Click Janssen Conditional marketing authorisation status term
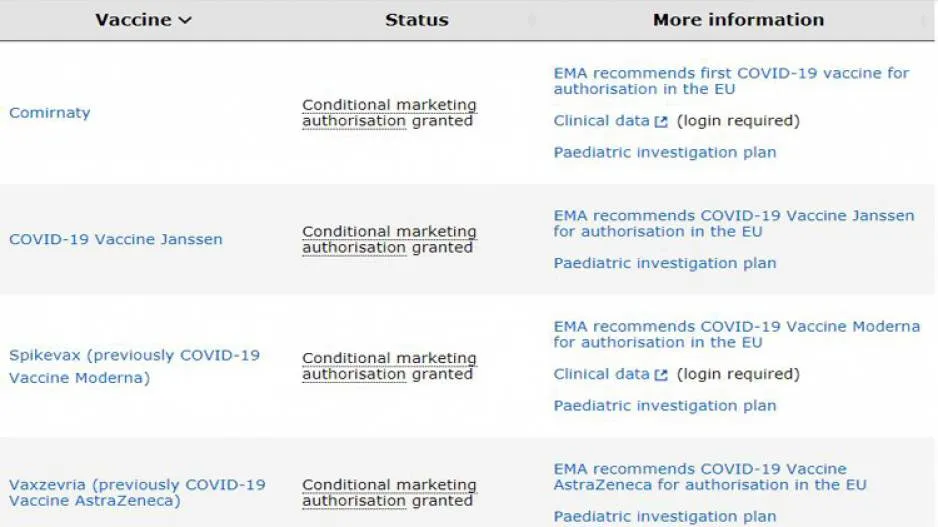 tap(389, 239)
